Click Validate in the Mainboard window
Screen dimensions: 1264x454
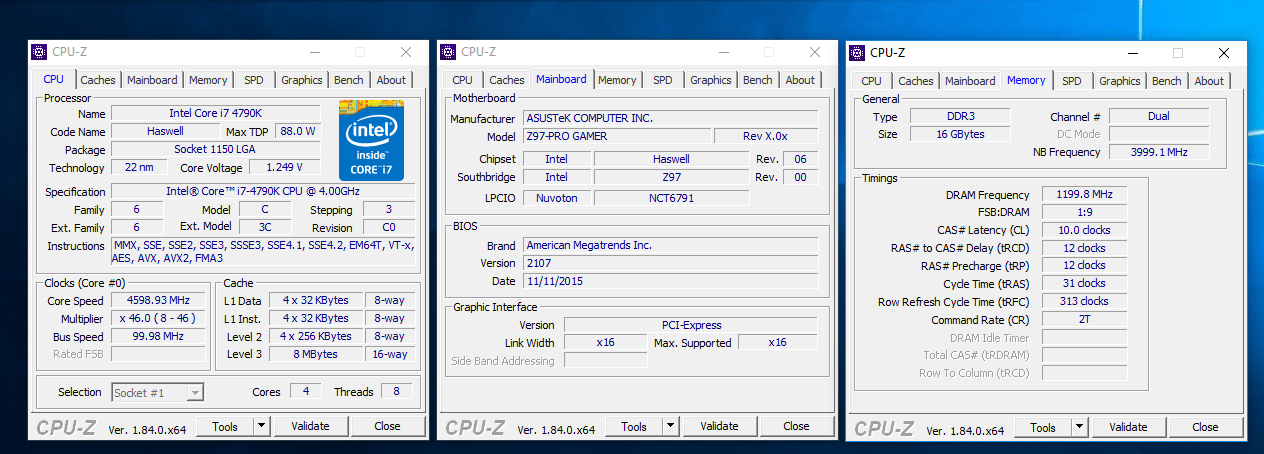tap(719, 426)
